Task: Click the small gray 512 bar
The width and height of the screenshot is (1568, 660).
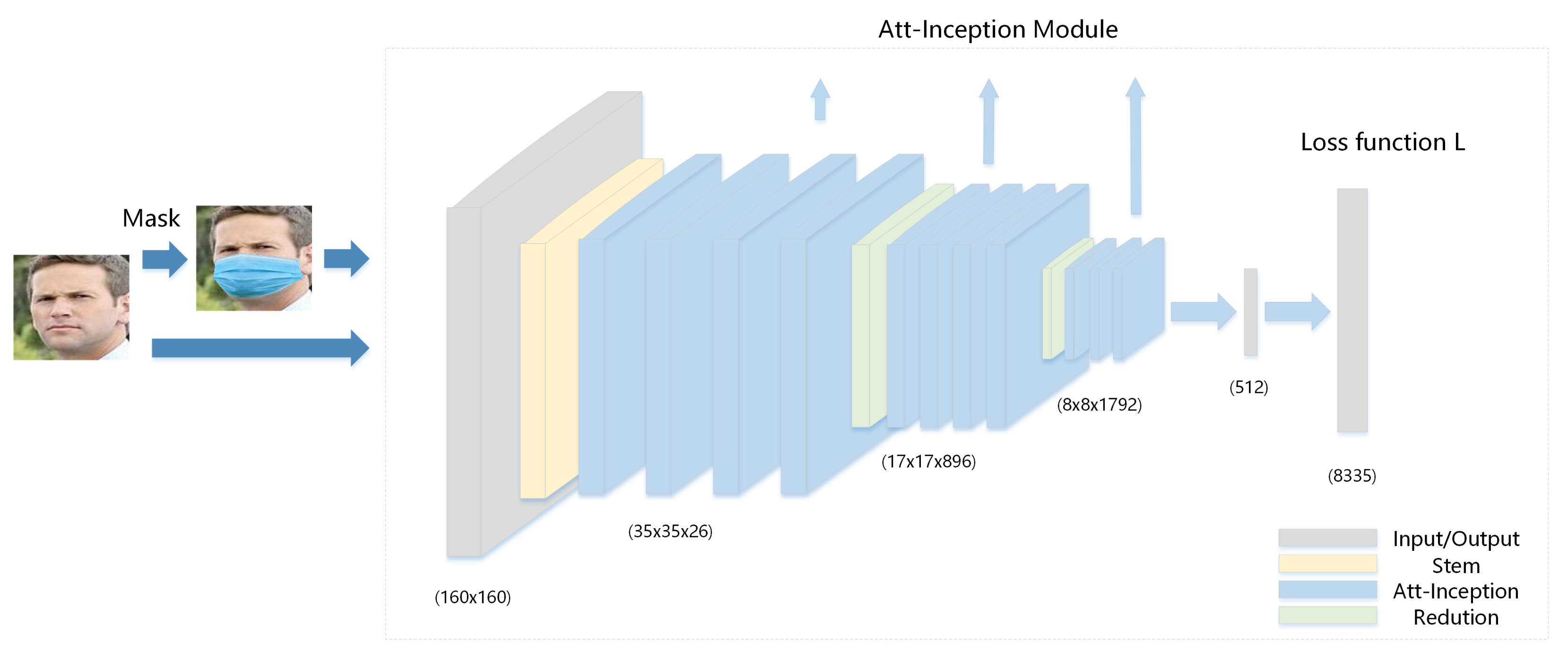Action: [x=1250, y=312]
